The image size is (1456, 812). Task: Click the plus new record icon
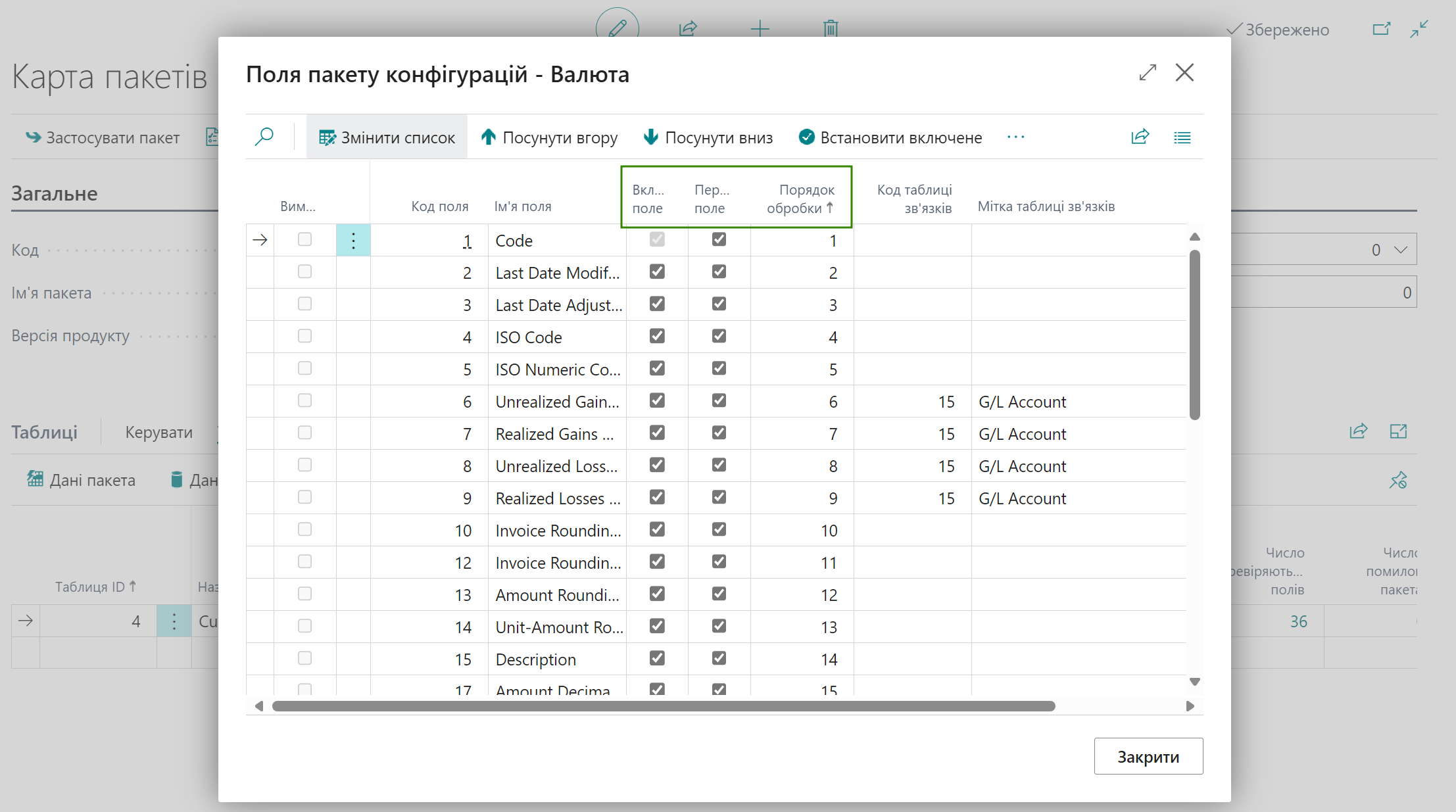[760, 28]
